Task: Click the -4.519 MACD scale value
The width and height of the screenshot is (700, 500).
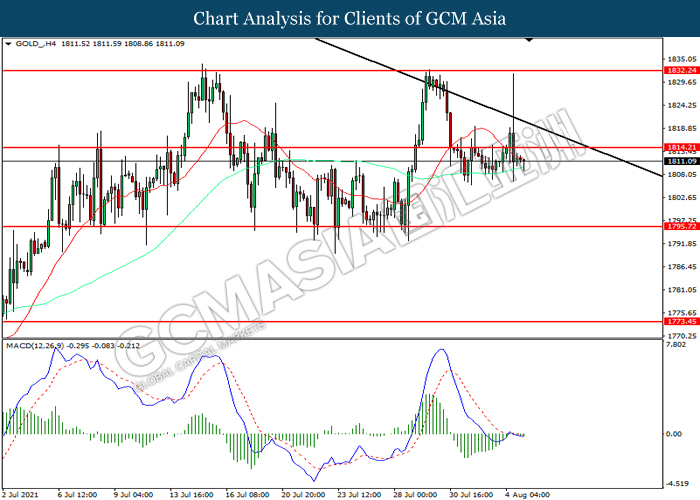Action: 677,483
